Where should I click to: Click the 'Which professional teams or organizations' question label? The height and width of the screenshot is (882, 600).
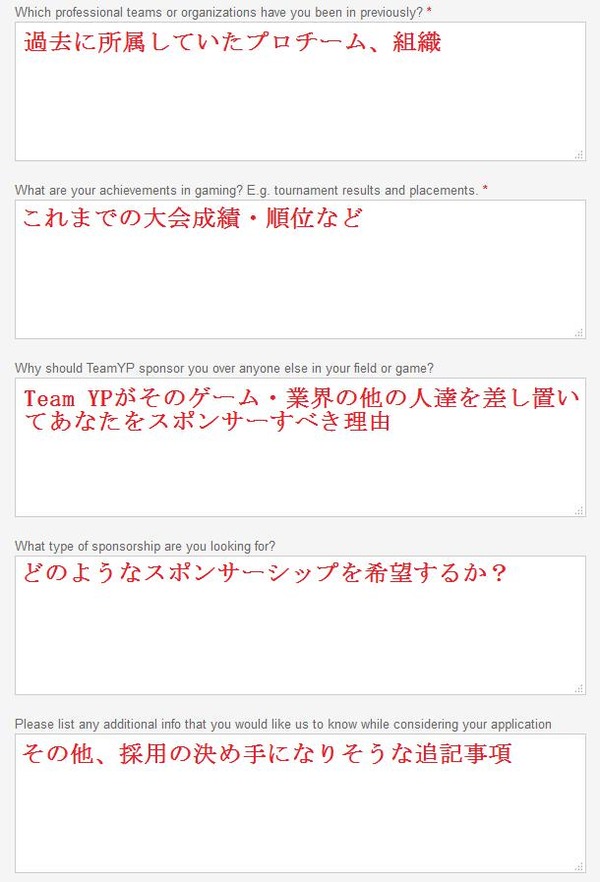pos(223,12)
